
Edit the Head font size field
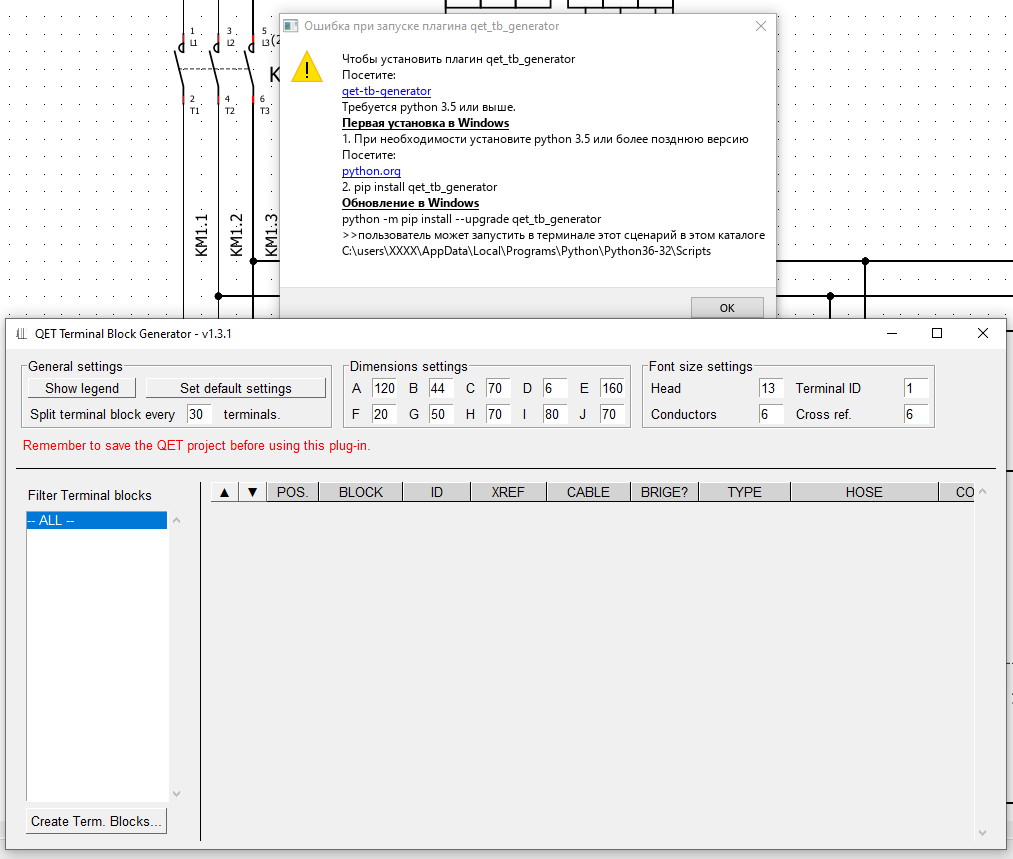[770, 388]
